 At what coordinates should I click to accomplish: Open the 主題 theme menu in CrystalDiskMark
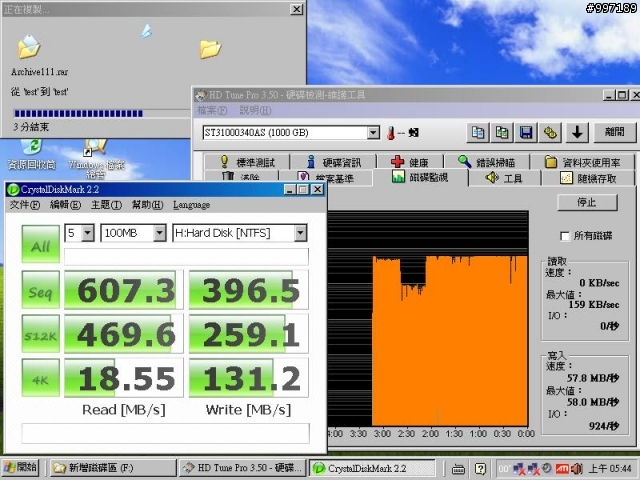(106, 204)
